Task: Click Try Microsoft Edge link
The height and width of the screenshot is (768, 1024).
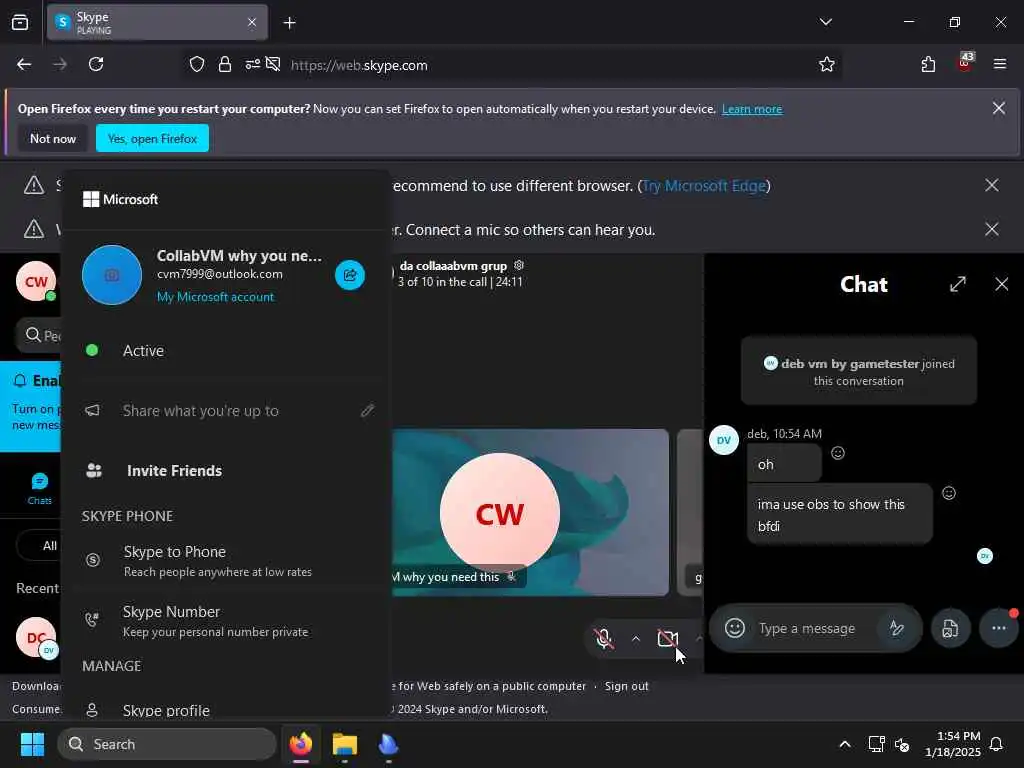Action: point(703,185)
